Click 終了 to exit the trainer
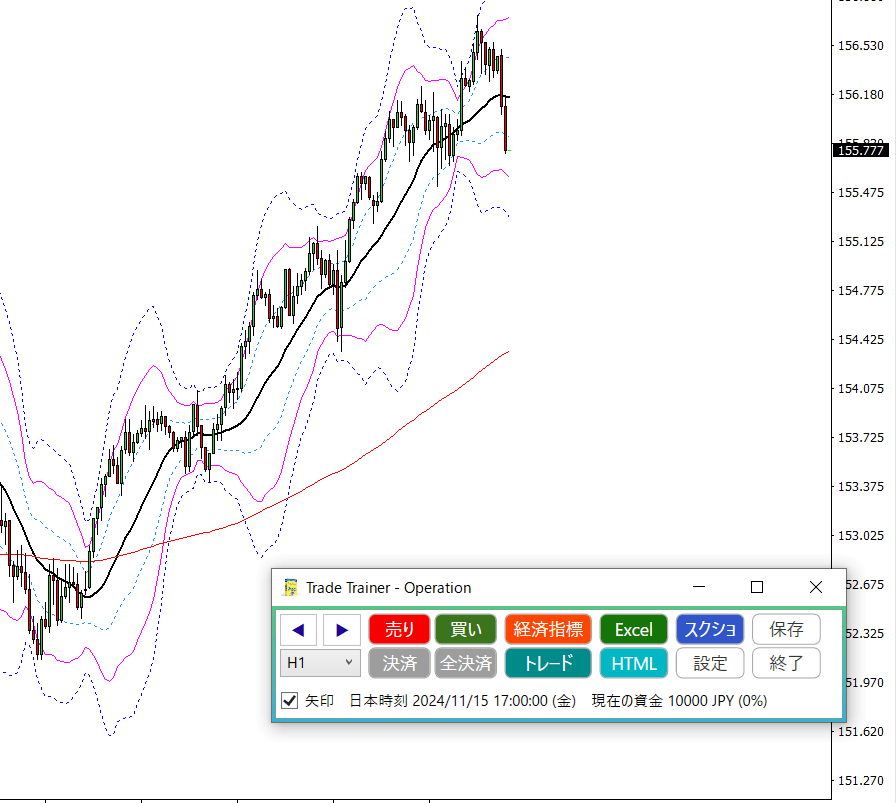 point(786,662)
